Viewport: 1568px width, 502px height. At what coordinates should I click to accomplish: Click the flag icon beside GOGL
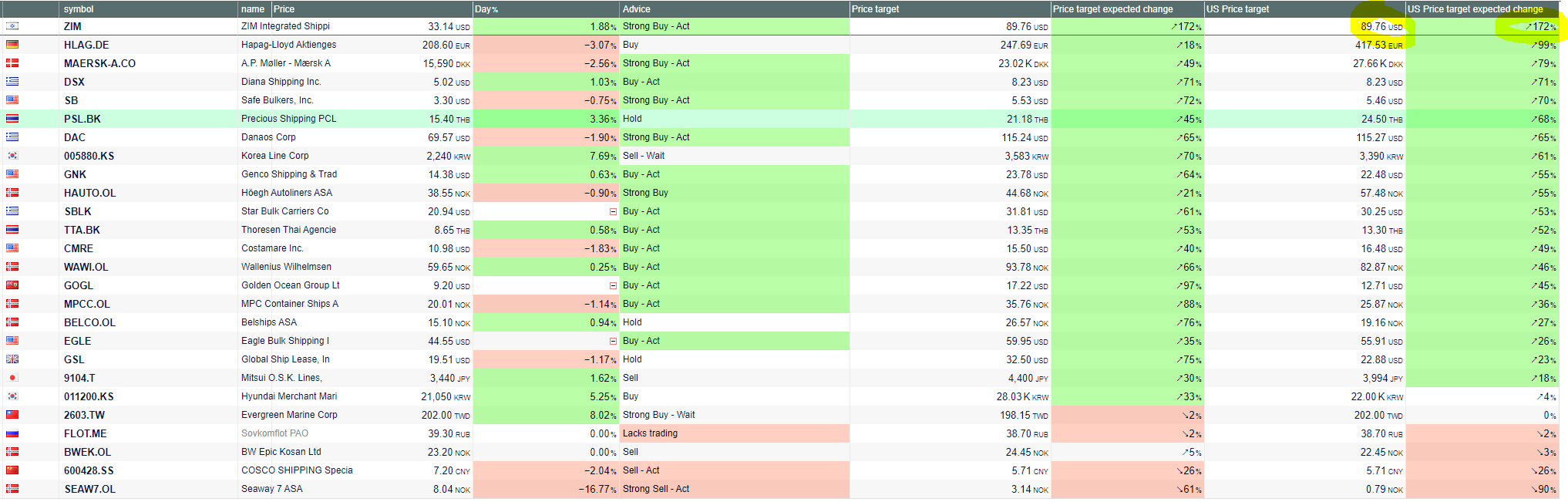point(12,285)
